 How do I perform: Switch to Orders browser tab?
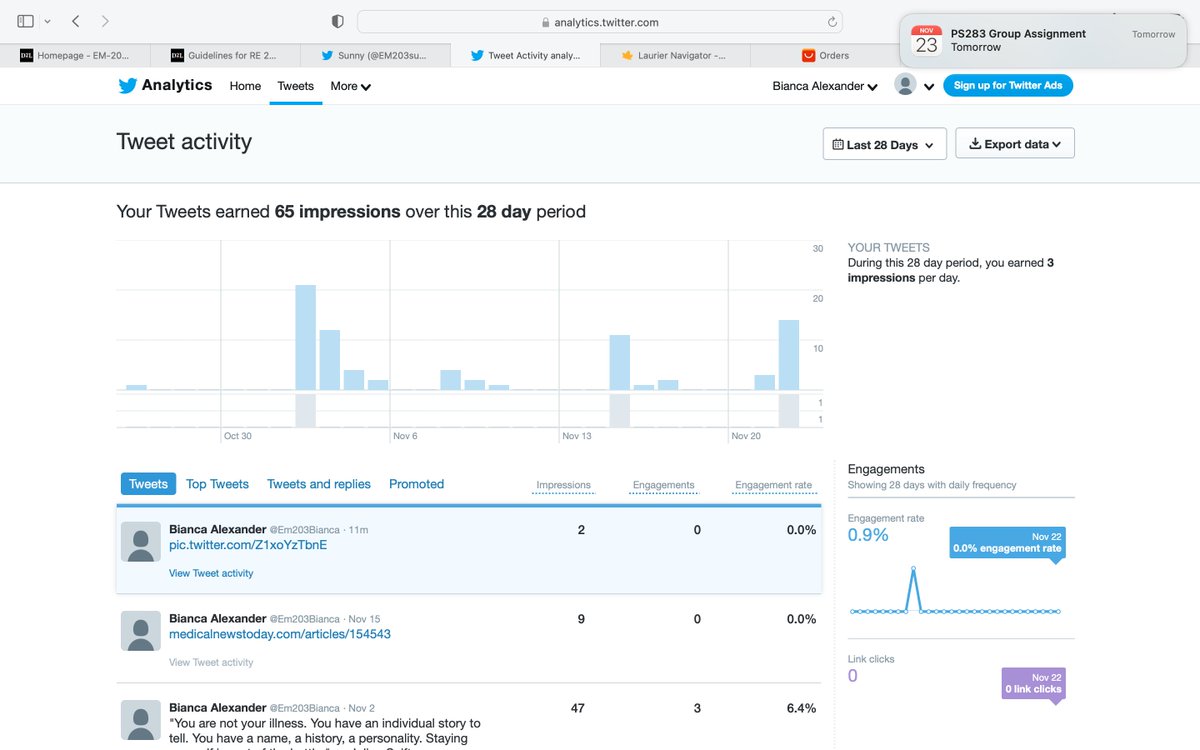825,56
